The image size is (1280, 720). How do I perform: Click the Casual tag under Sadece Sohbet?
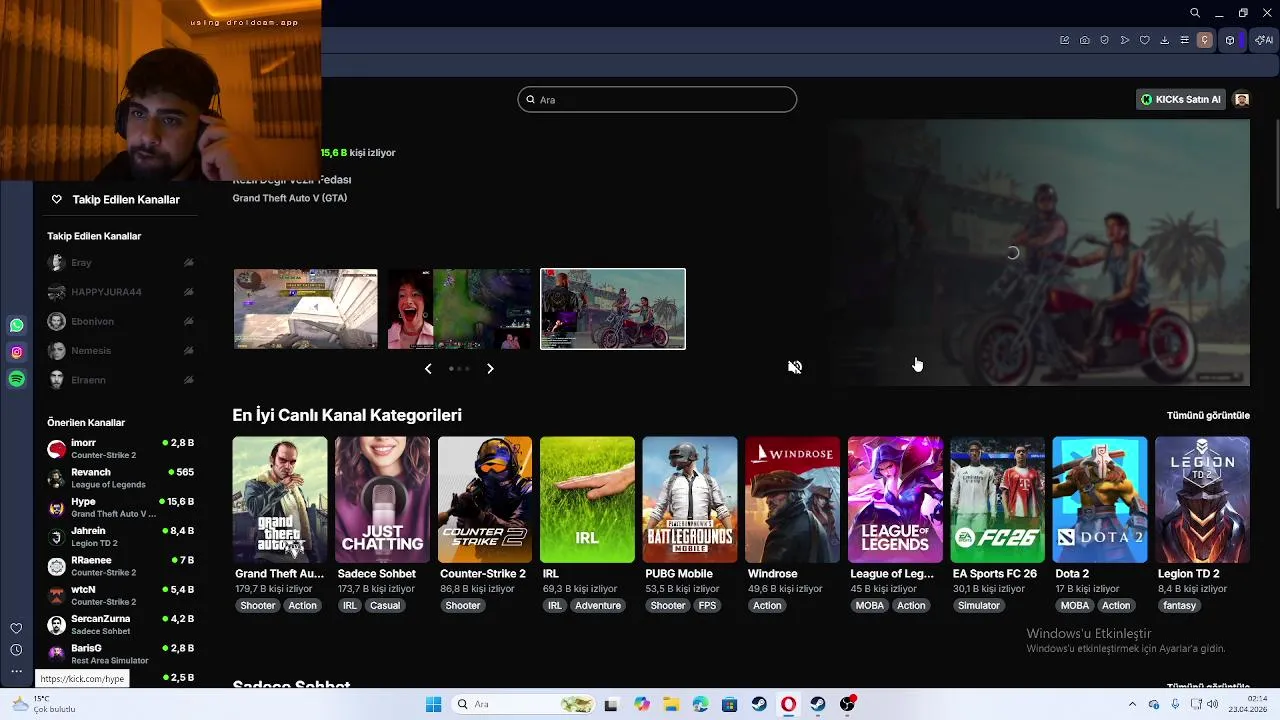(x=385, y=605)
